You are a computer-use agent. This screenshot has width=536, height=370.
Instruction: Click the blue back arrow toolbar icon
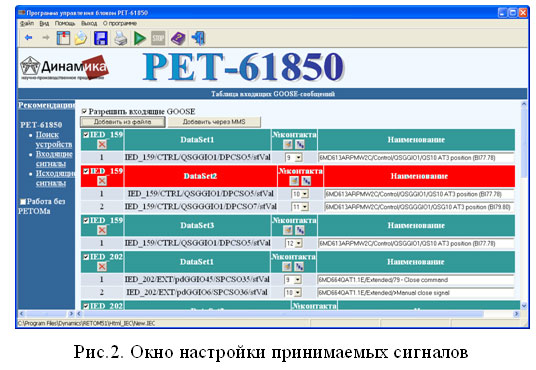29,38
